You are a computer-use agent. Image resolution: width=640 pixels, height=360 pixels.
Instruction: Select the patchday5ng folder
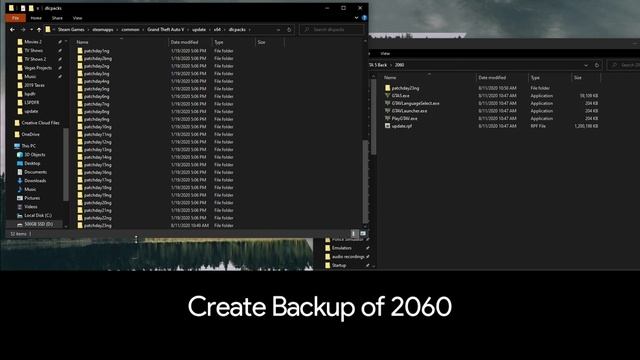97,89
